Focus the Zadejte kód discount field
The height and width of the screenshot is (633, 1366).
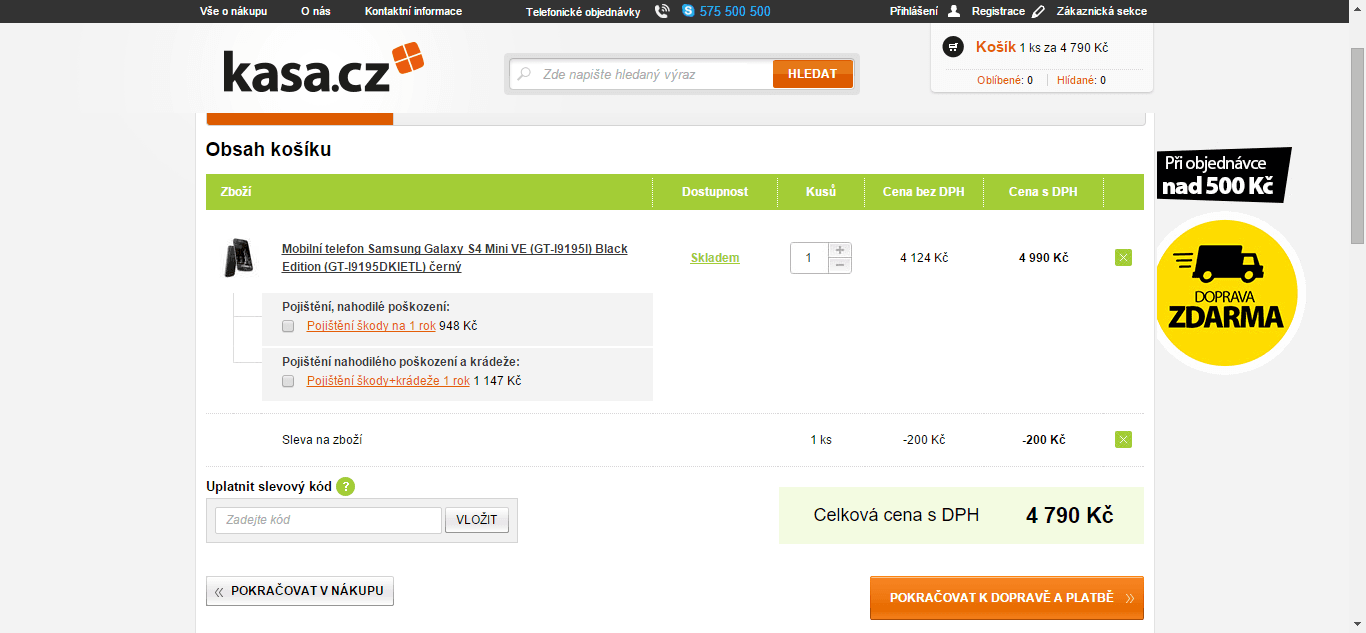(328, 520)
